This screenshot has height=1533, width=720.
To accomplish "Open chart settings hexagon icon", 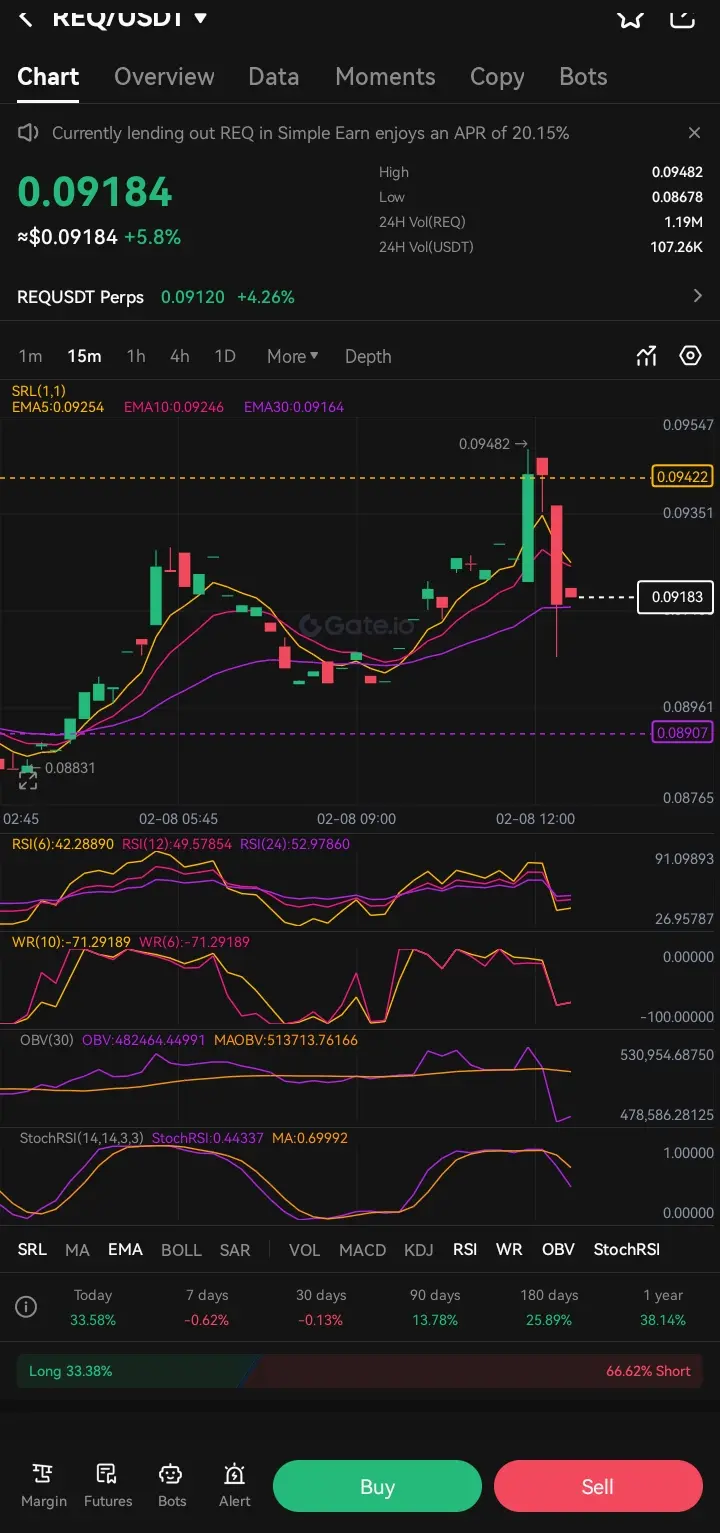I will click(x=690, y=356).
